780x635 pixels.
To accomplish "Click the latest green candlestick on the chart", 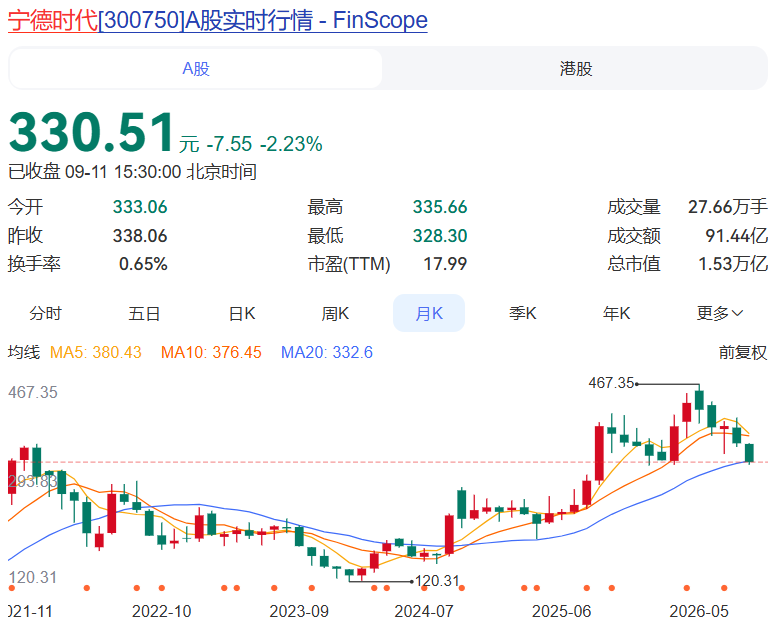I will pos(749,453).
